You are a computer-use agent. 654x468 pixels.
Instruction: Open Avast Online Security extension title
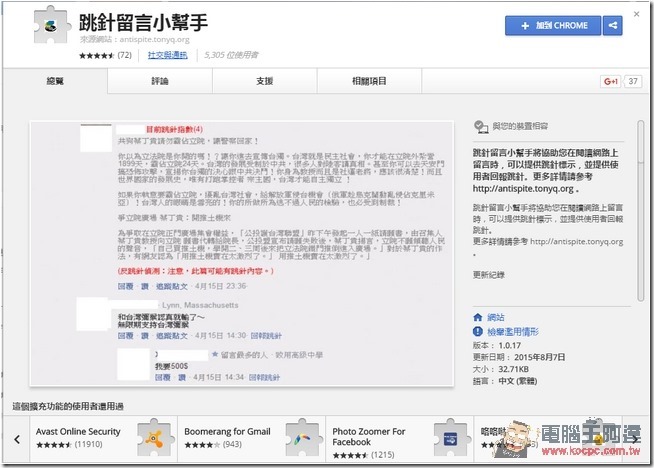point(78,432)
